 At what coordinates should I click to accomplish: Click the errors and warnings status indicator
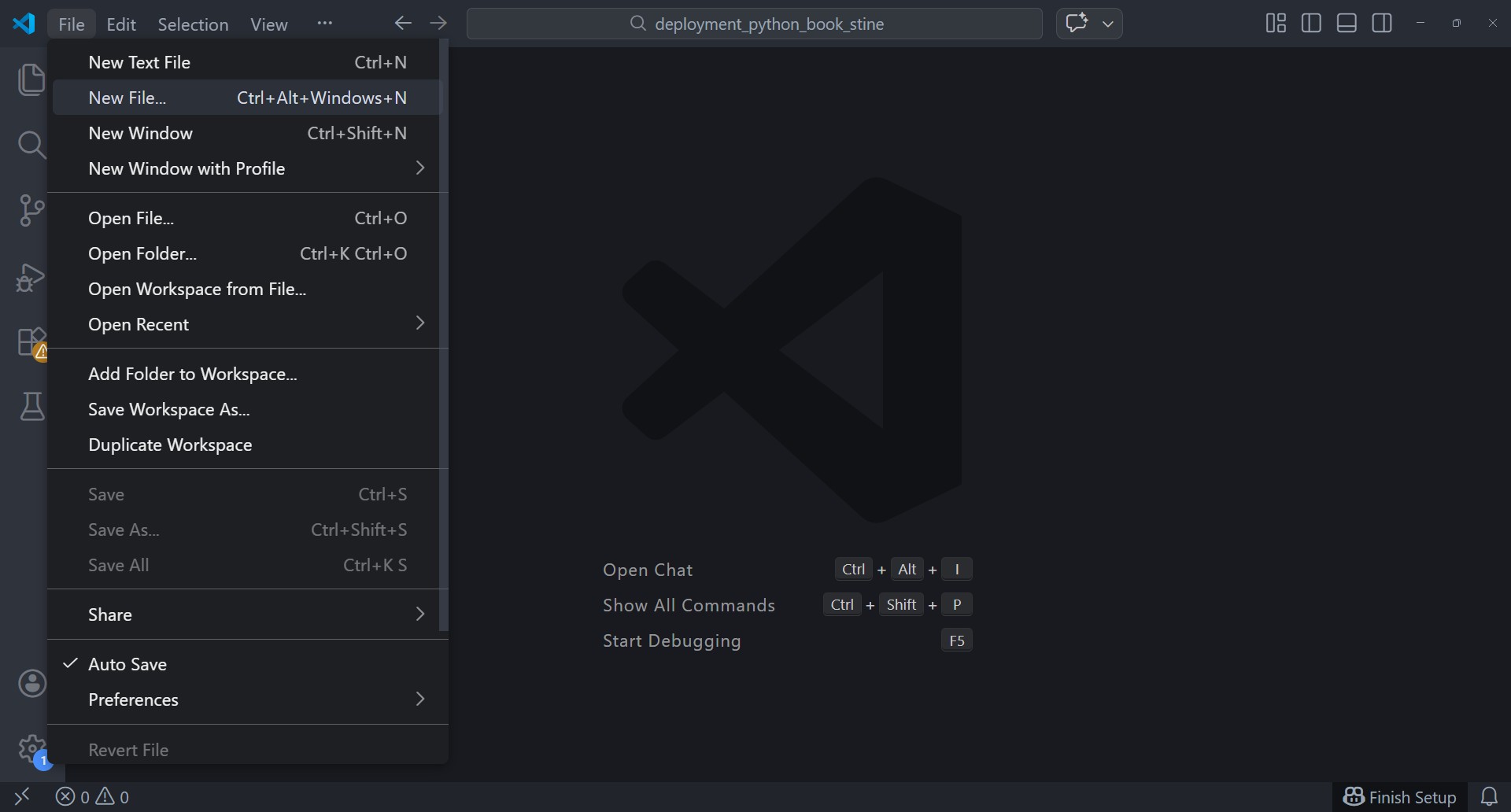[x=92, y=797]
